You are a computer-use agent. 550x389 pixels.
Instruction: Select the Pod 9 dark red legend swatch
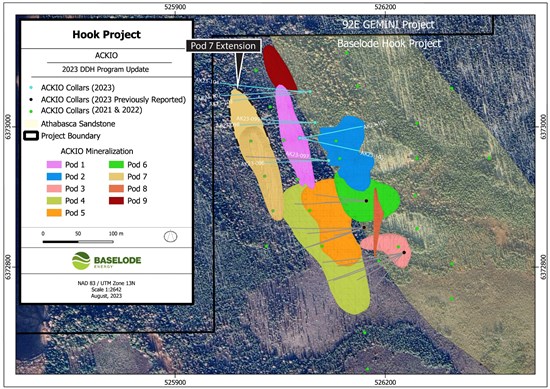[x=116, y=201]
